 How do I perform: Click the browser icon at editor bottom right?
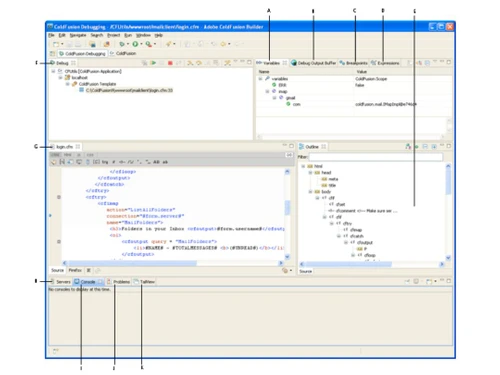tap(285, 271)
